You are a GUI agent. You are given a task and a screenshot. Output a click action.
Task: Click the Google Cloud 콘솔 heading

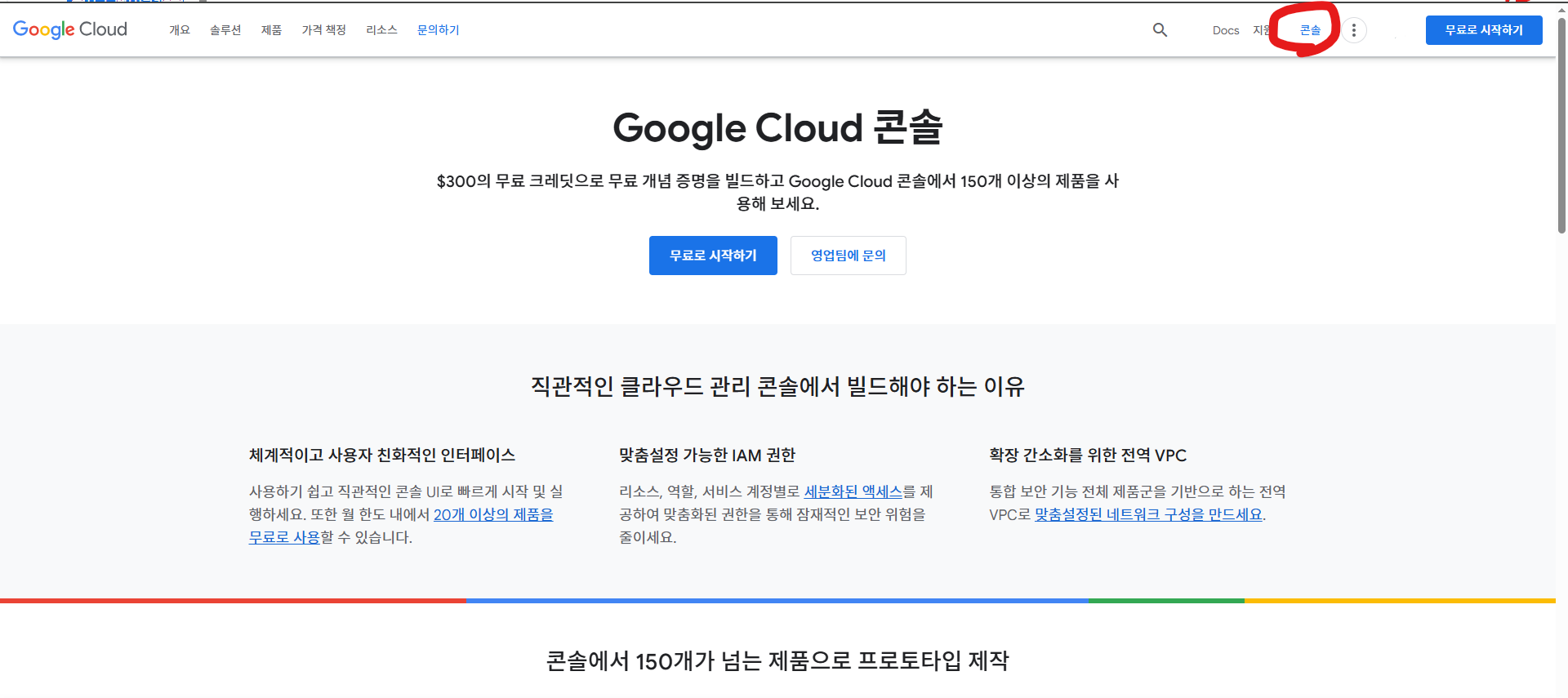coord(777,128)
